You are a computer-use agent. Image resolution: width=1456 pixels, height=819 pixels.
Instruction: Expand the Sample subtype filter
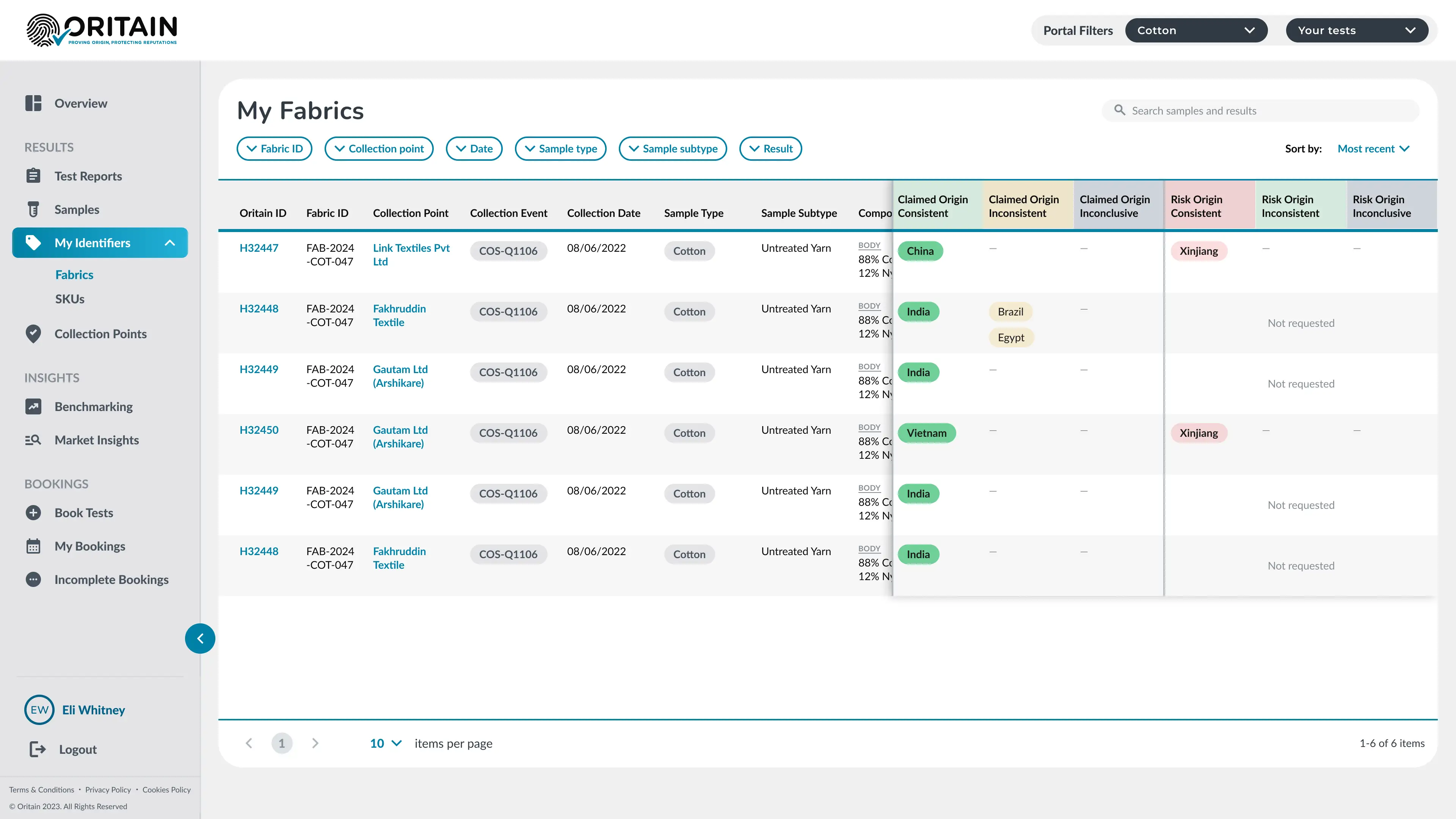pyautogui.click(x=673, y=149)
